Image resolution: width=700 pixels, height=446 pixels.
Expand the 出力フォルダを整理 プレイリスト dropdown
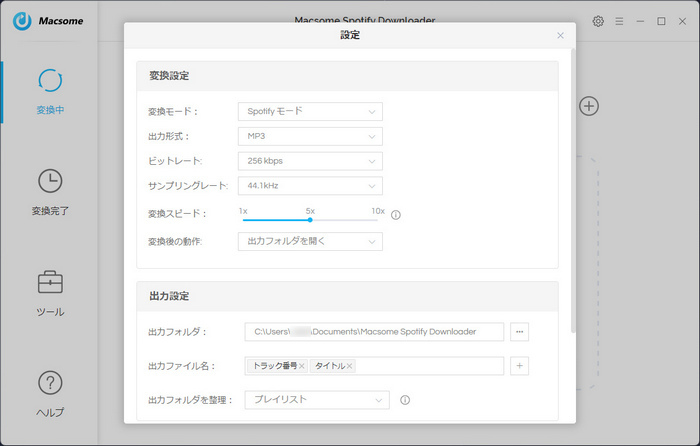pyautogui.click(x=317, y=400)
